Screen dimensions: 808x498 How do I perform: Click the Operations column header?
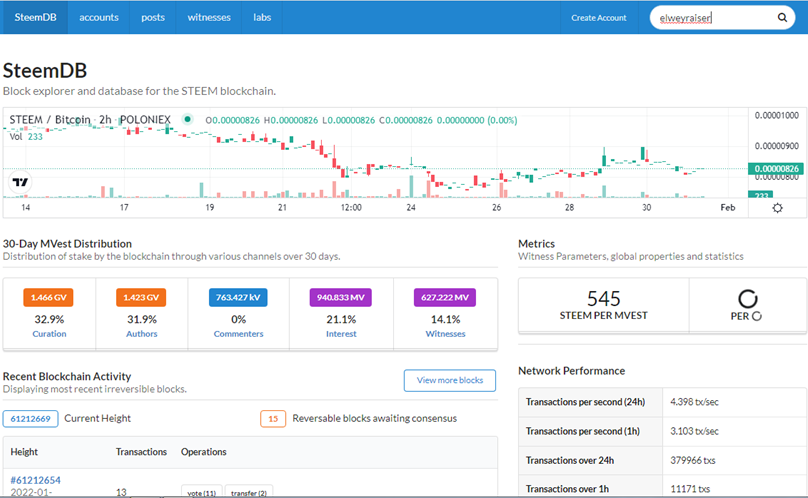click(x=204, y=452)
